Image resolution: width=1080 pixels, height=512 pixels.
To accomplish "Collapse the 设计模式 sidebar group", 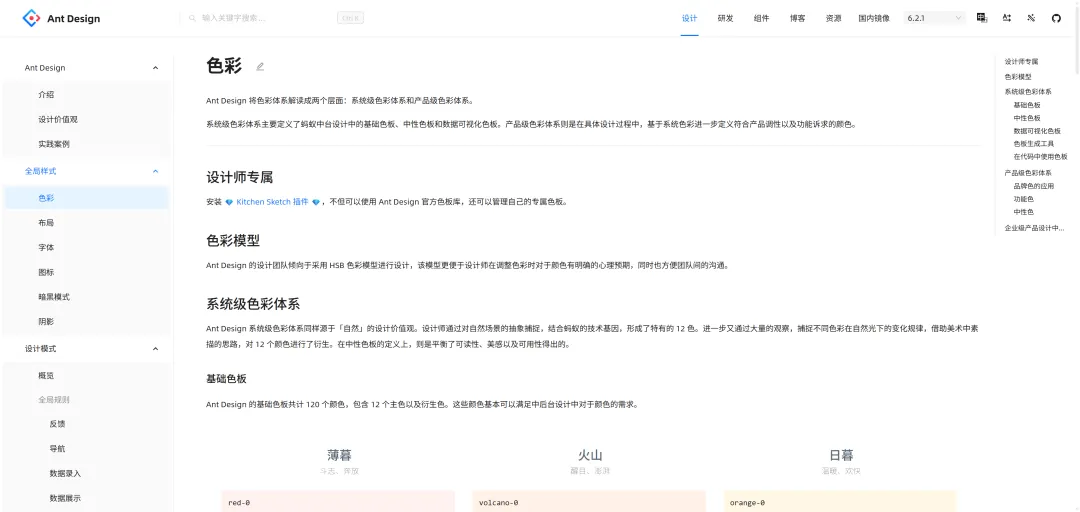I will 155,349.
